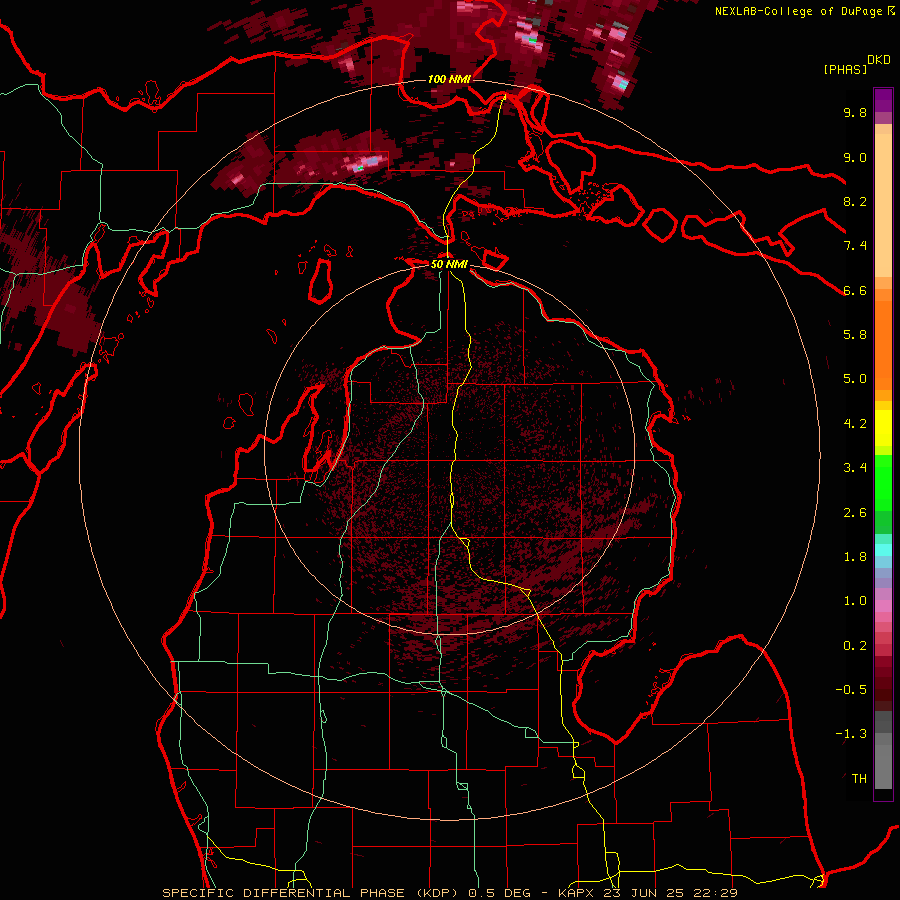Pick the cyan band on the color bar
This screenshot has height=900, width=900.
click(x=883, y=550)
